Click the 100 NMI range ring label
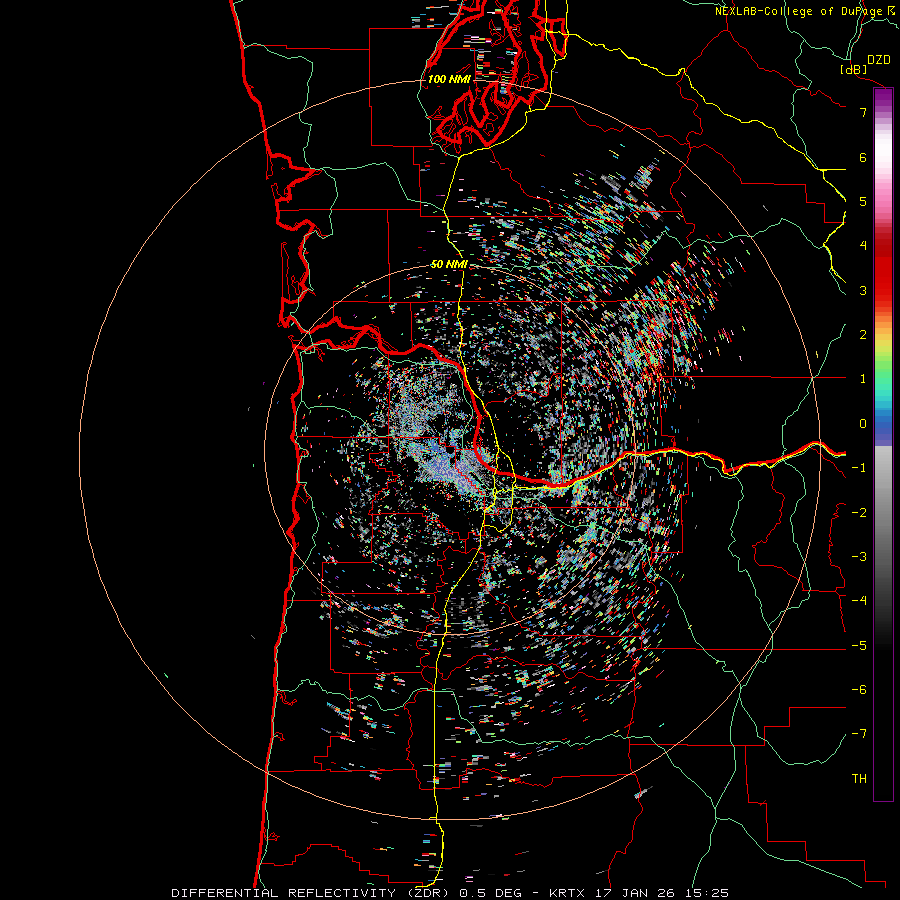 pos(448,79)
